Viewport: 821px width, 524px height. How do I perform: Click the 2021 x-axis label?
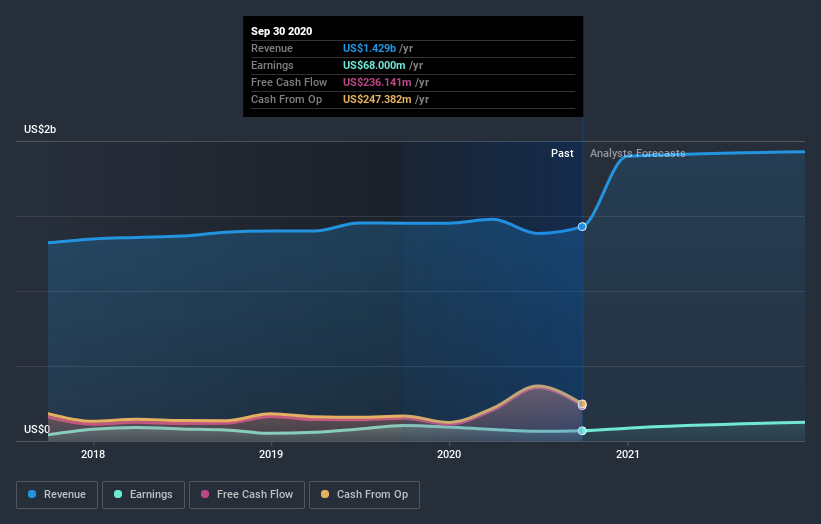(x=627, y=454)
